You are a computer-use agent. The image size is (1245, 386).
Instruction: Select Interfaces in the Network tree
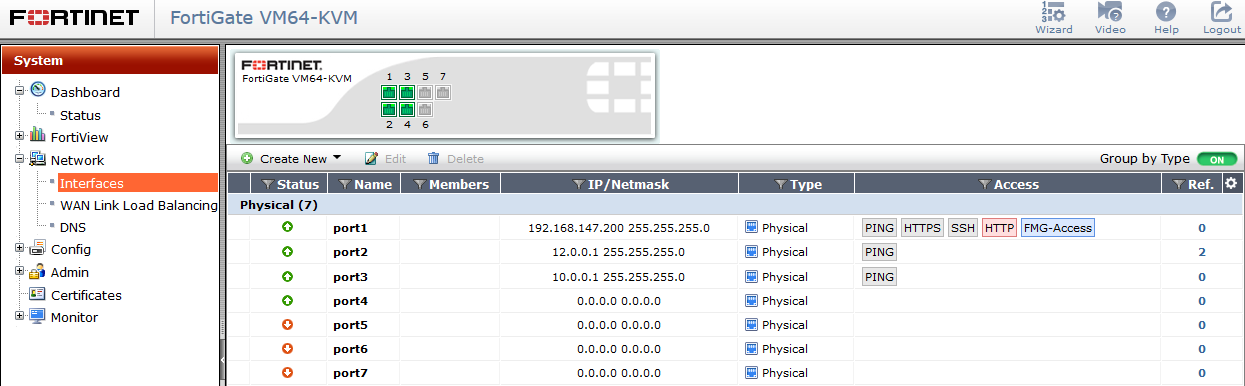[138, 183]
